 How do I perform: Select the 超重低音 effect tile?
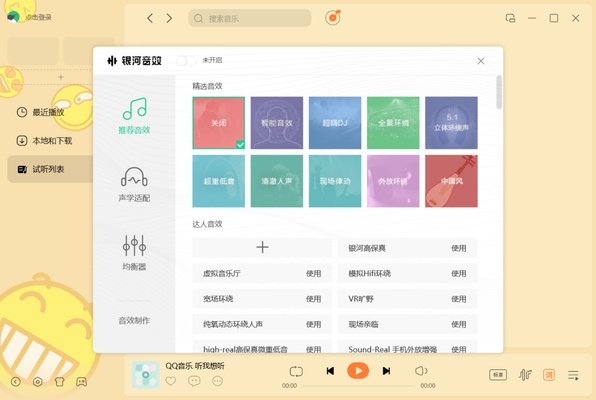[219, 181]
